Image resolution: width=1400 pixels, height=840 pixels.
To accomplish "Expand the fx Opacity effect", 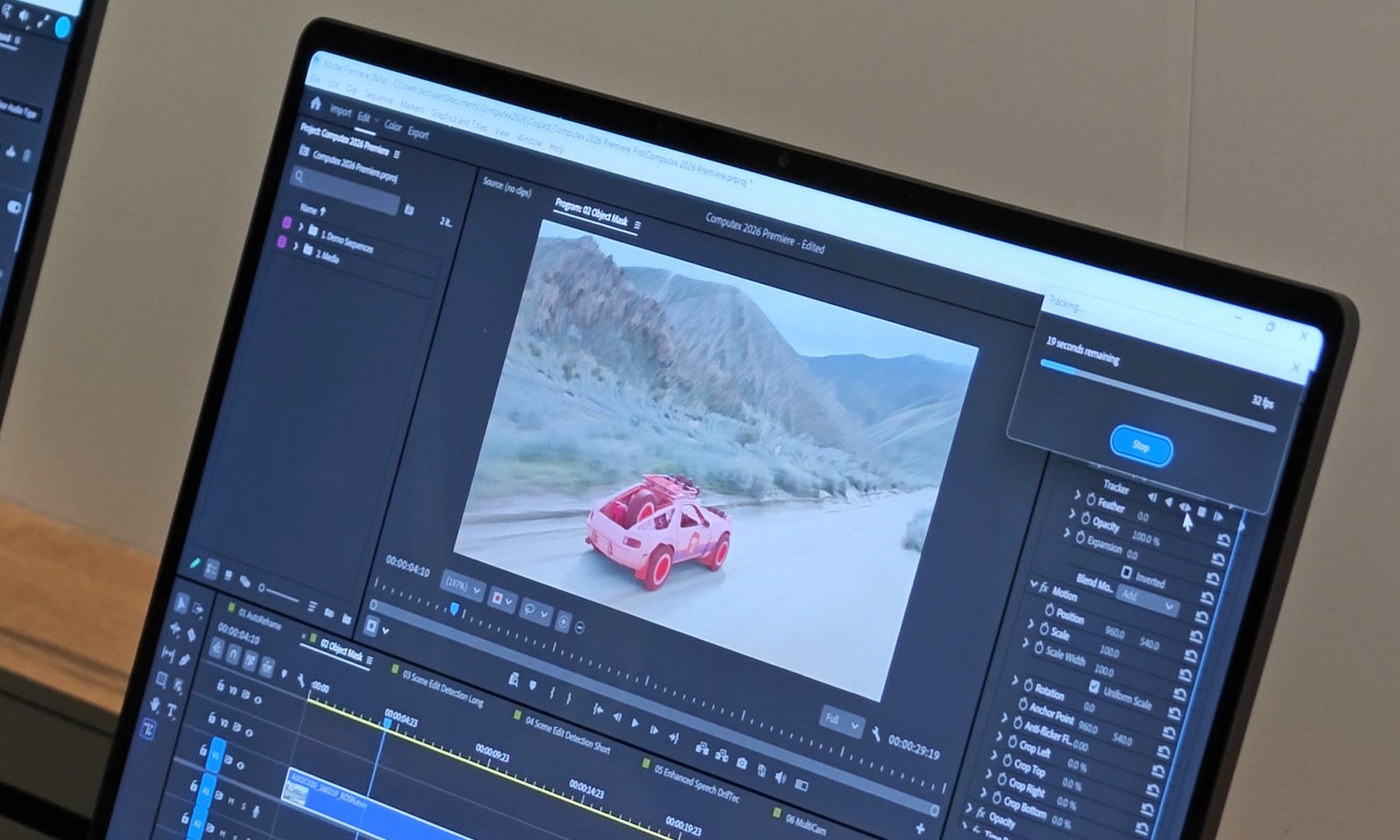I will [969, 807].
